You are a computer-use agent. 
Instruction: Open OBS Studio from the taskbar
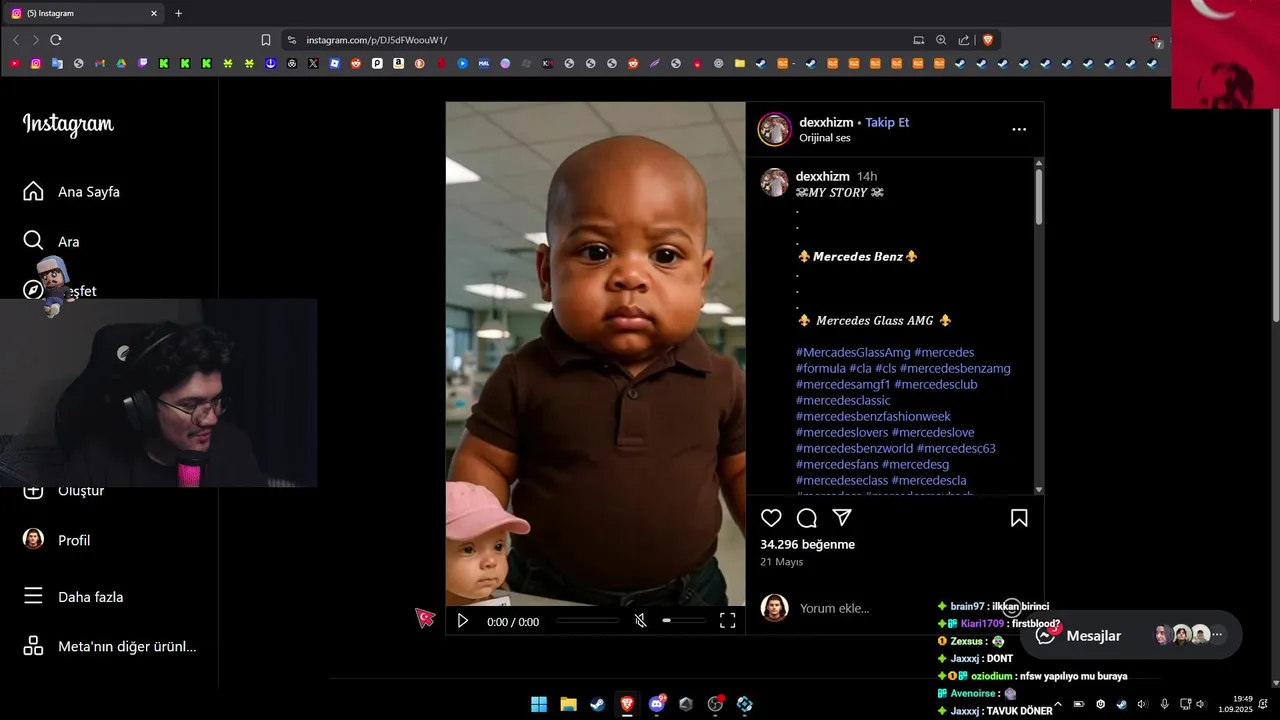[x=715, y=704]
